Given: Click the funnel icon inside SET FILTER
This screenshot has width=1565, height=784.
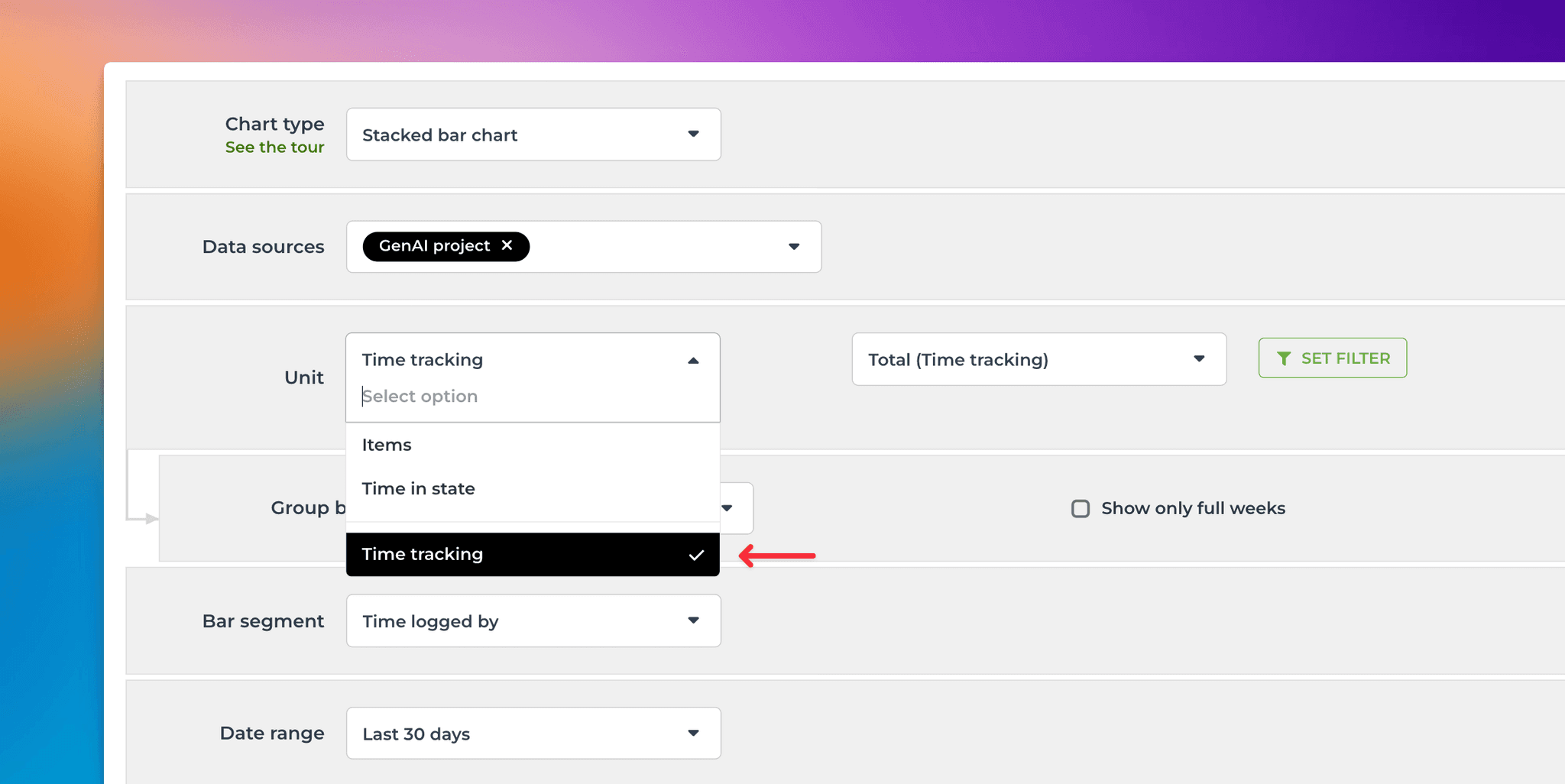Looking at the screenshot, I should (x=1285, y=358).
